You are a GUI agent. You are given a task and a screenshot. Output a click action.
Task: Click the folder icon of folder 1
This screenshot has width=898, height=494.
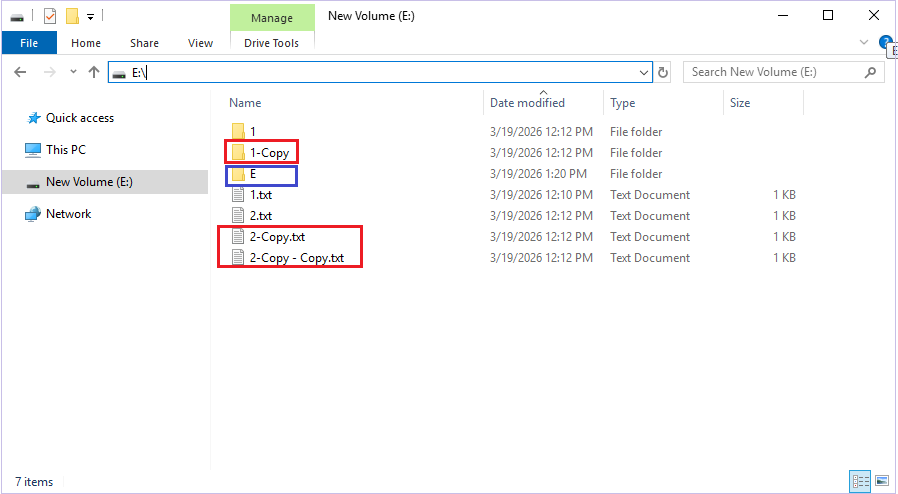coord(238,132)
